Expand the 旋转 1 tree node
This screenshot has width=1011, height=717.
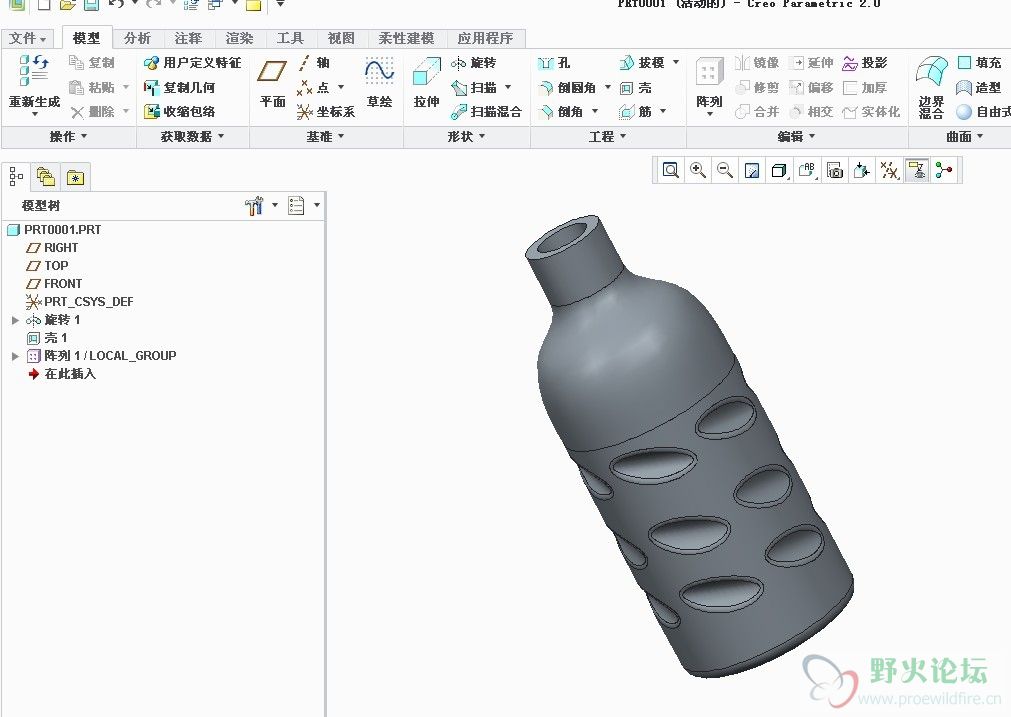(x=15, y=320)
